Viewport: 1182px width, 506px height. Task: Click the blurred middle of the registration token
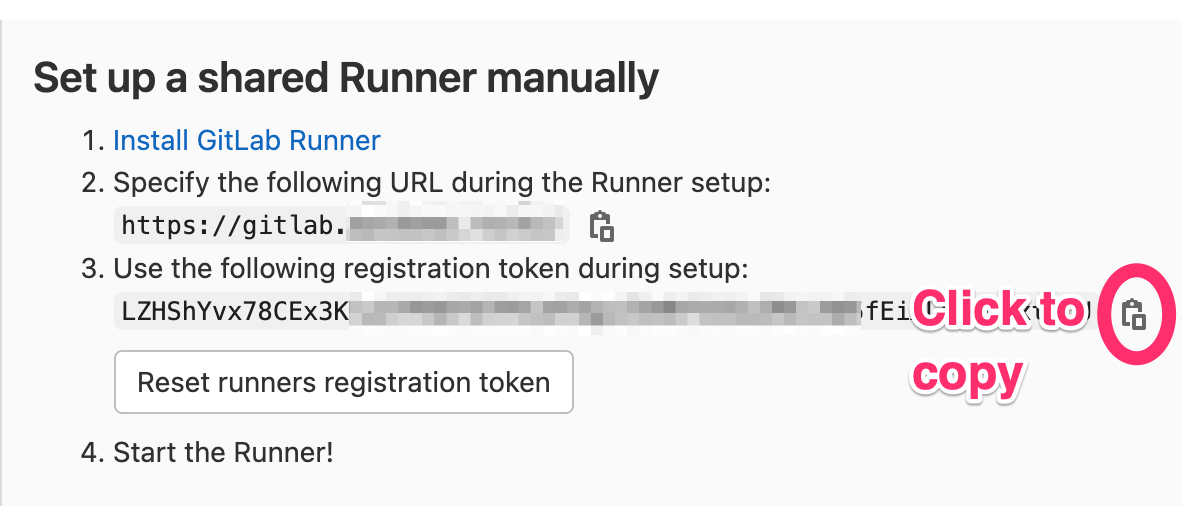click(603, 312)
